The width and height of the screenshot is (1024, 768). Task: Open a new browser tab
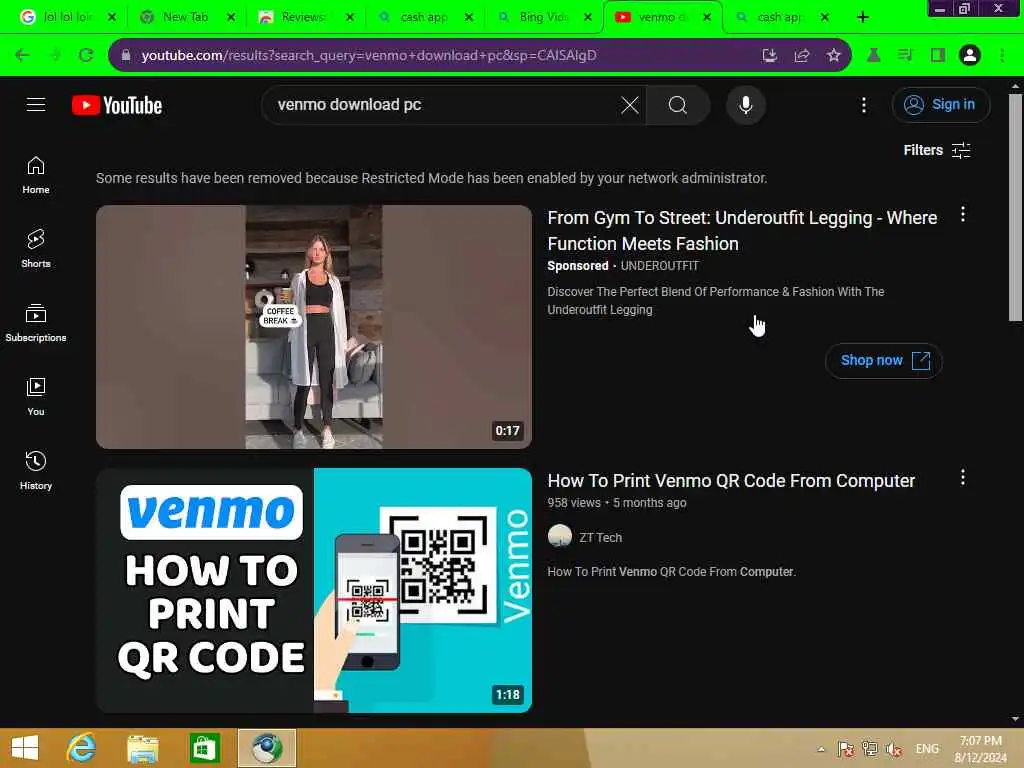[x=863, y=18]
